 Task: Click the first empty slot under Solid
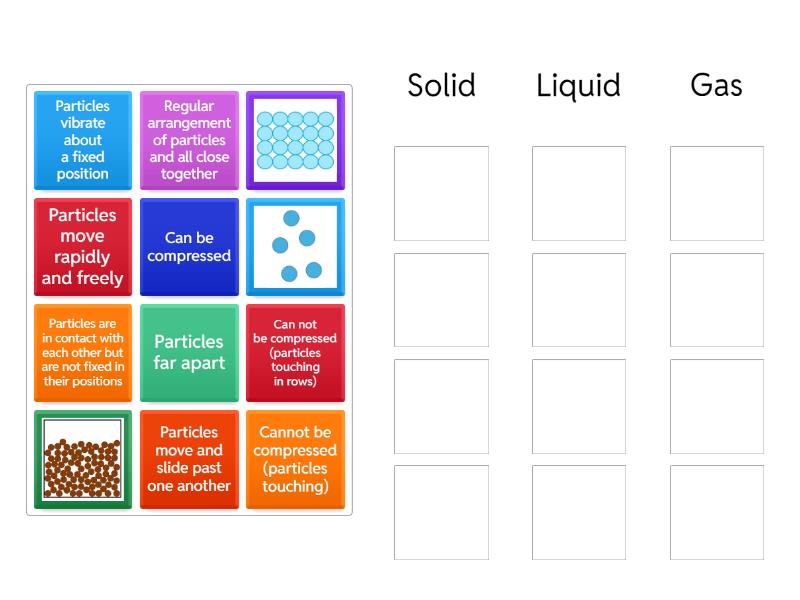(441, 193)
